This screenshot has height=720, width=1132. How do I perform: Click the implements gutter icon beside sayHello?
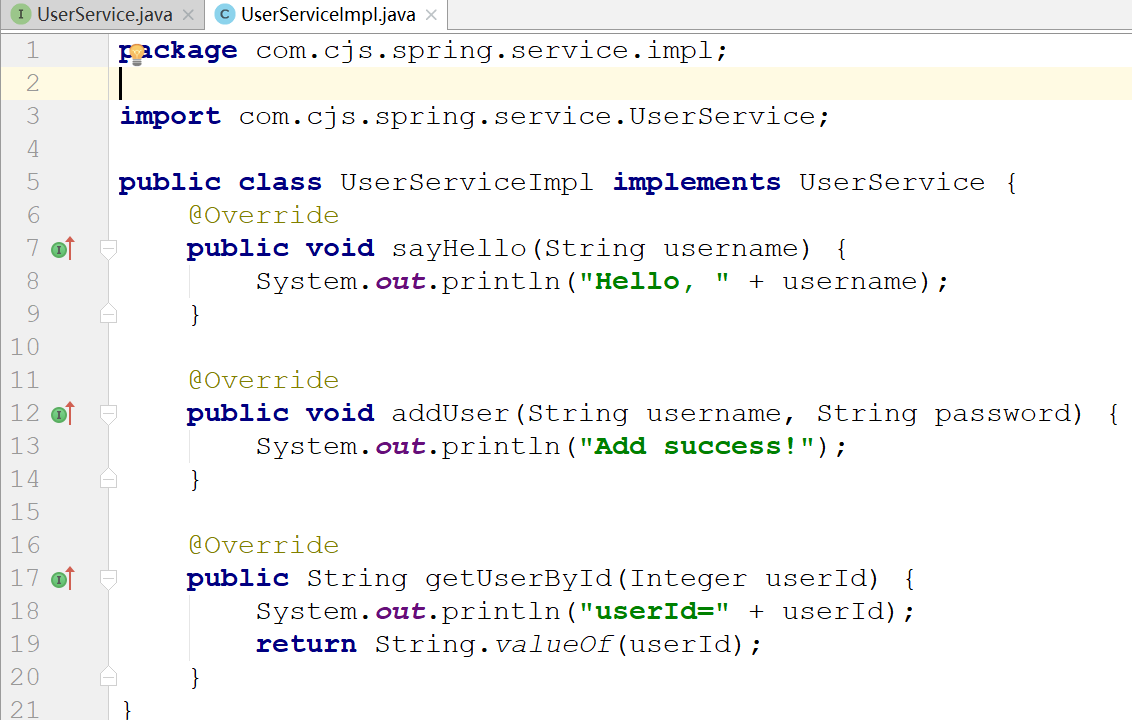click(x=62, y=248)
